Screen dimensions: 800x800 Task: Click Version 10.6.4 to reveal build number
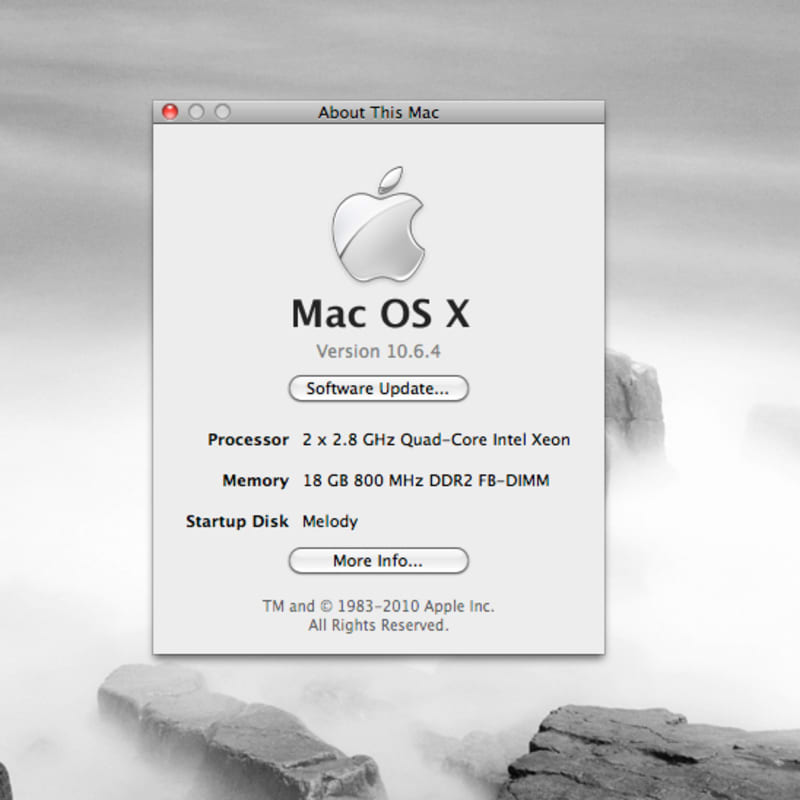[x=379, y=351]
